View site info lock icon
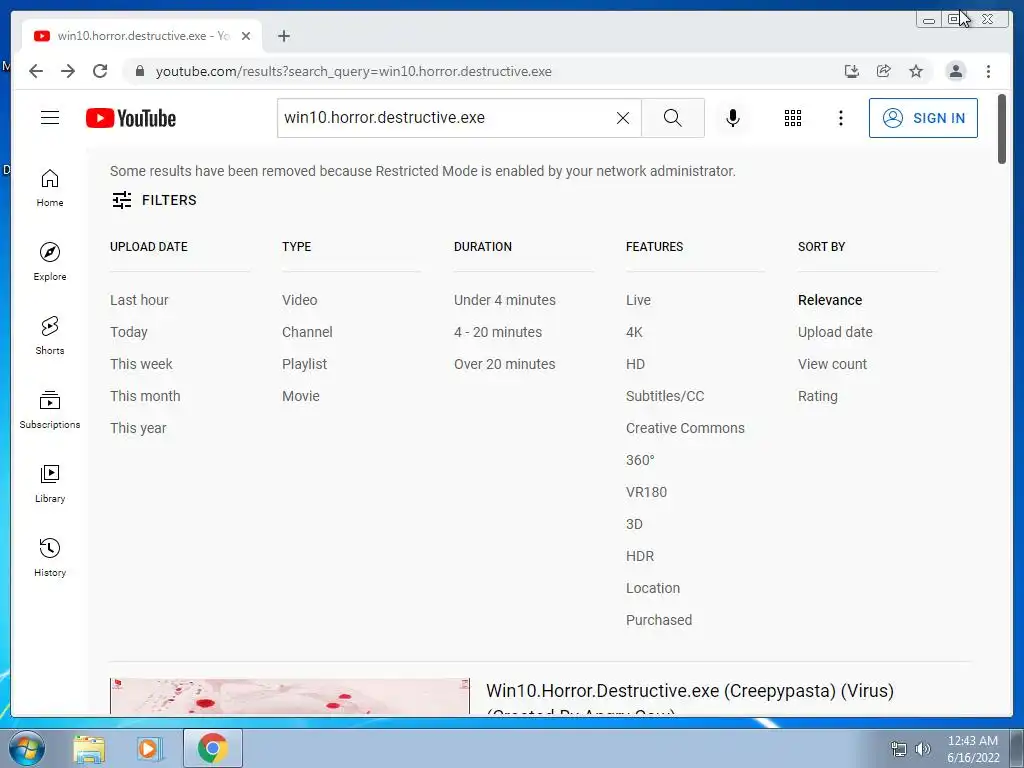 [x=140, y=71]
